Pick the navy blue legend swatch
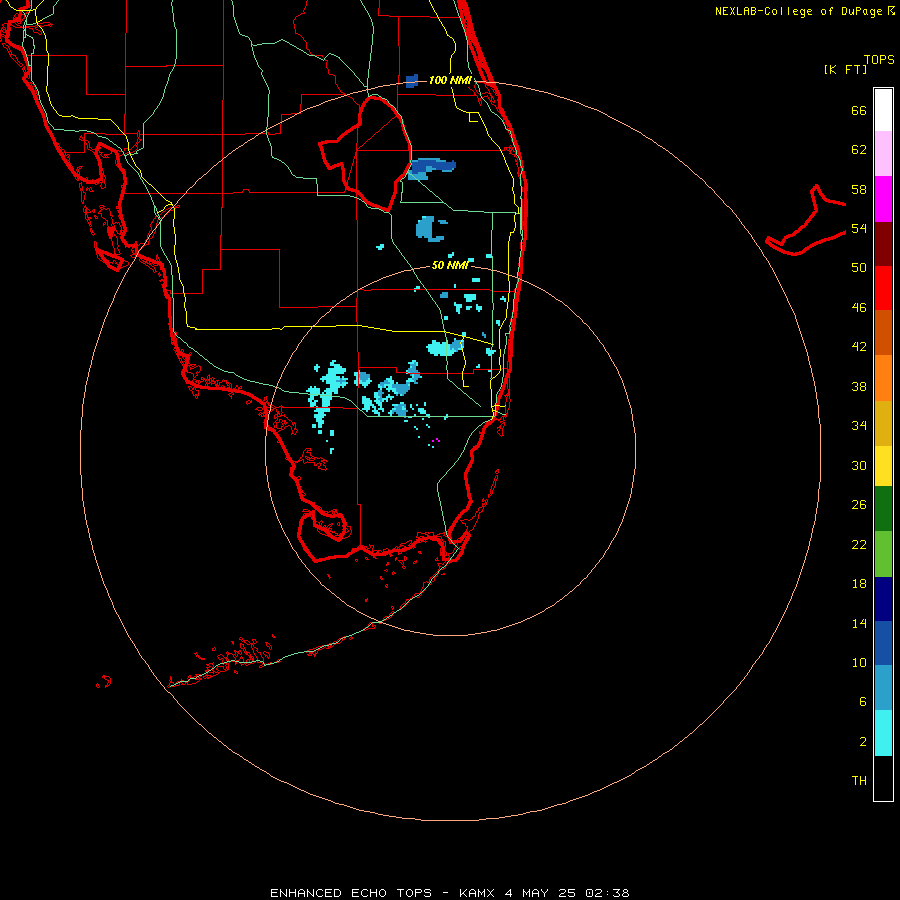Viewport: 900px width, 900px height. (x=883, y=599)
